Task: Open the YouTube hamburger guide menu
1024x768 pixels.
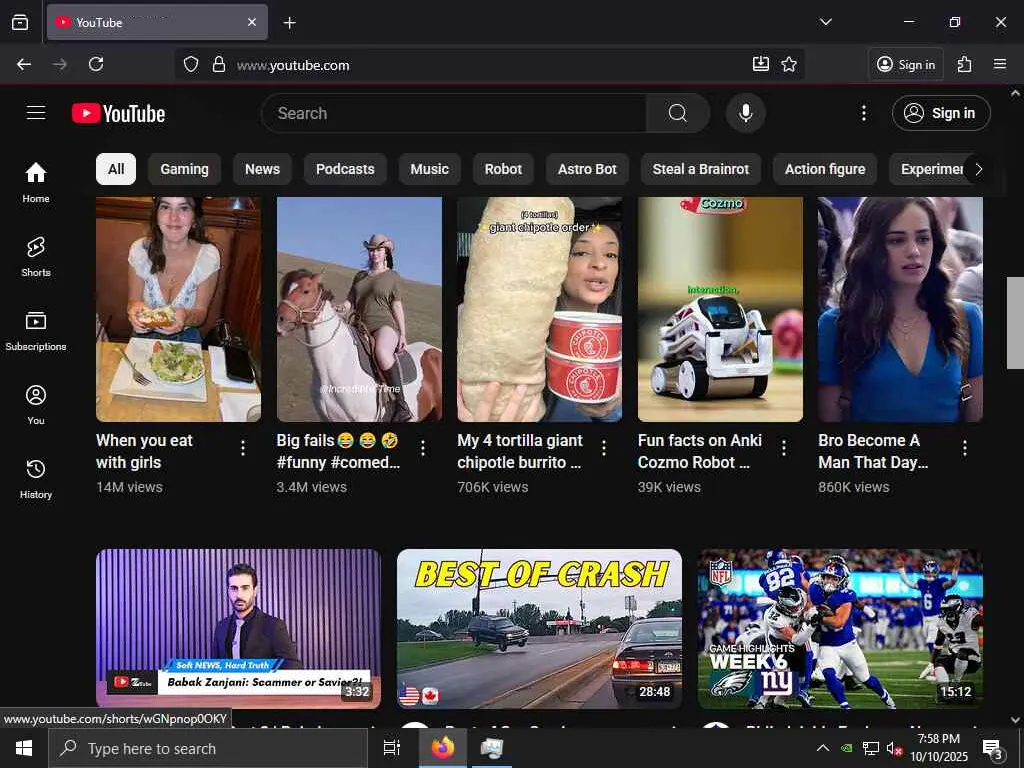Action: click(36, 113)
